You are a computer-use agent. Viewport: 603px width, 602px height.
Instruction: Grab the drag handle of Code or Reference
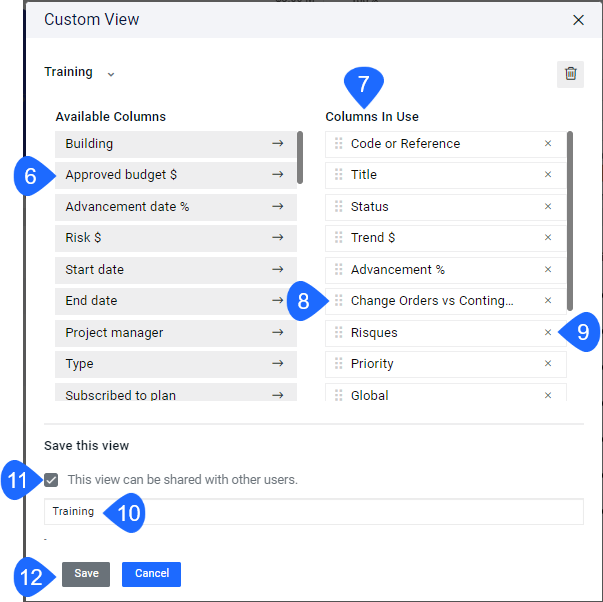point(338,143)
